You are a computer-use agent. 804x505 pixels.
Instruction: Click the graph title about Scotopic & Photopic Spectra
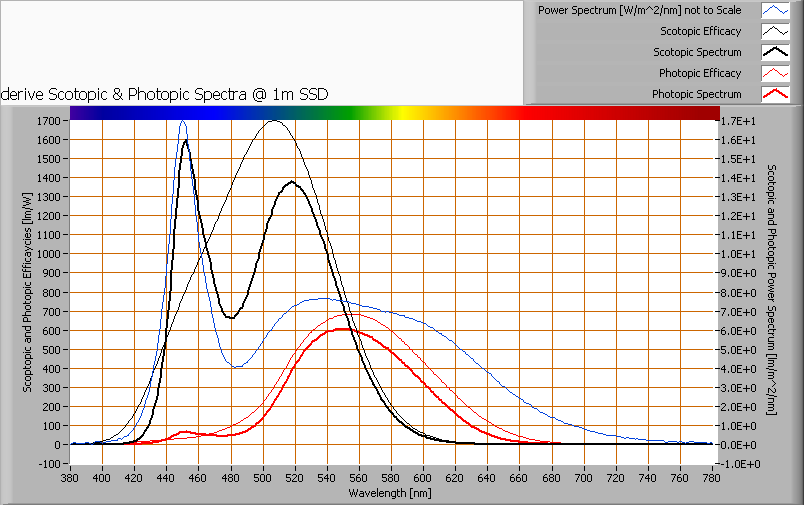pyautogui.click(x=165, y=94)
